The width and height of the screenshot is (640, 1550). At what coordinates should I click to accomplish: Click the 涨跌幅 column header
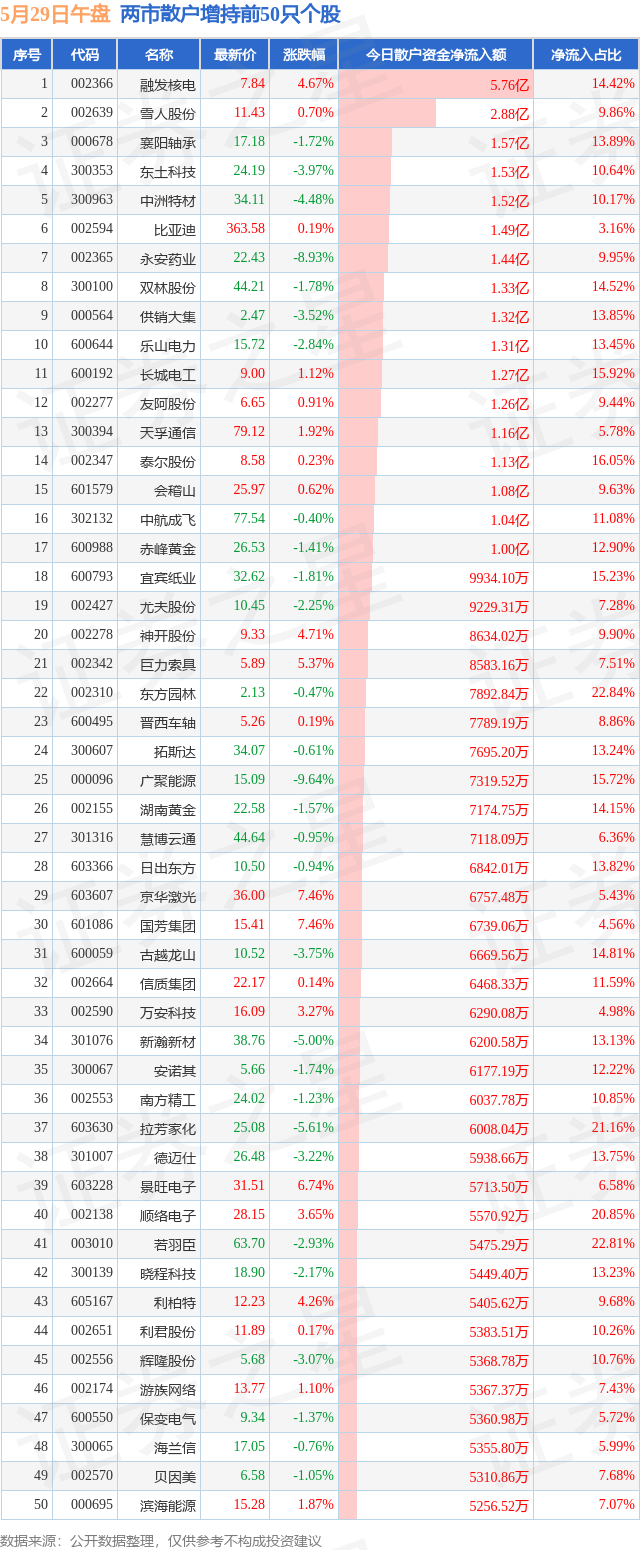click(303, 55)
